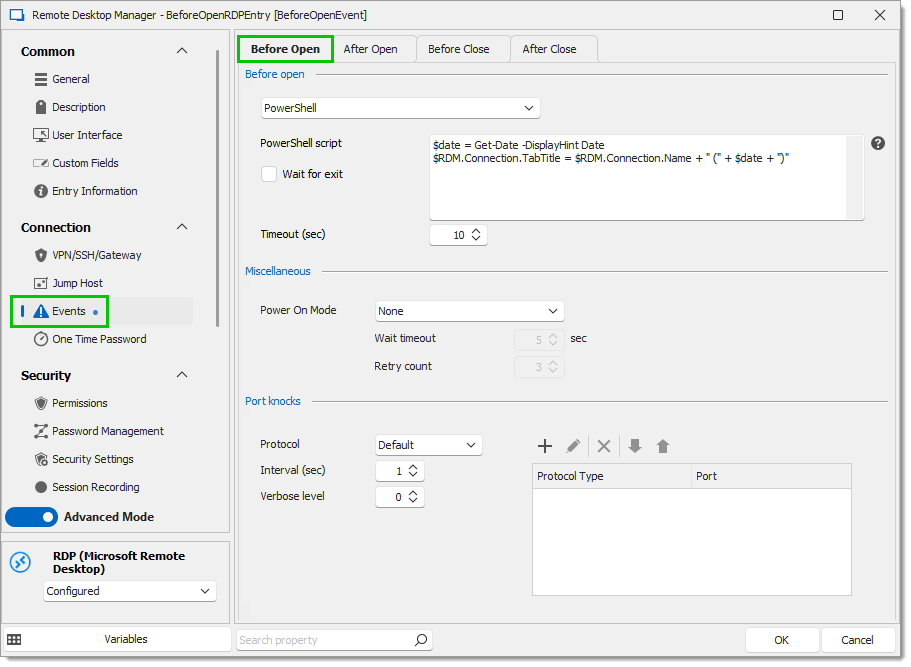Click the Protocol Type column header
Viewport: 911px width, 667px height.
(x=612, y=476)
